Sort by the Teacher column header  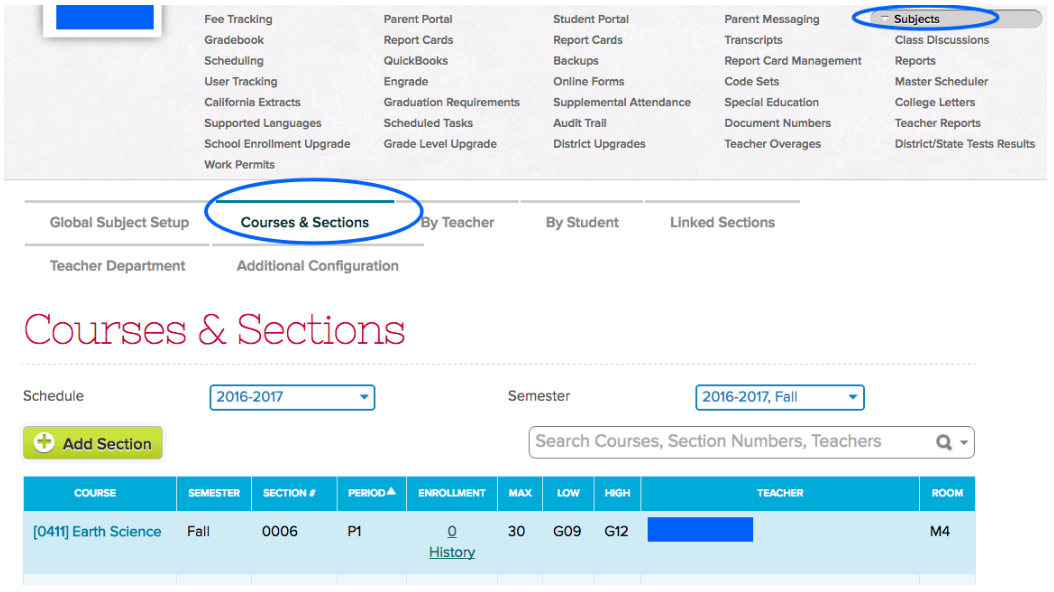[x=780, y=493]
